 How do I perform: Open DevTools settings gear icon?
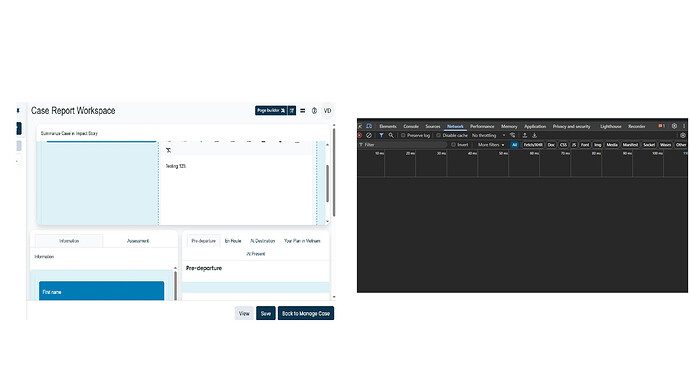(x=674, y=126)
